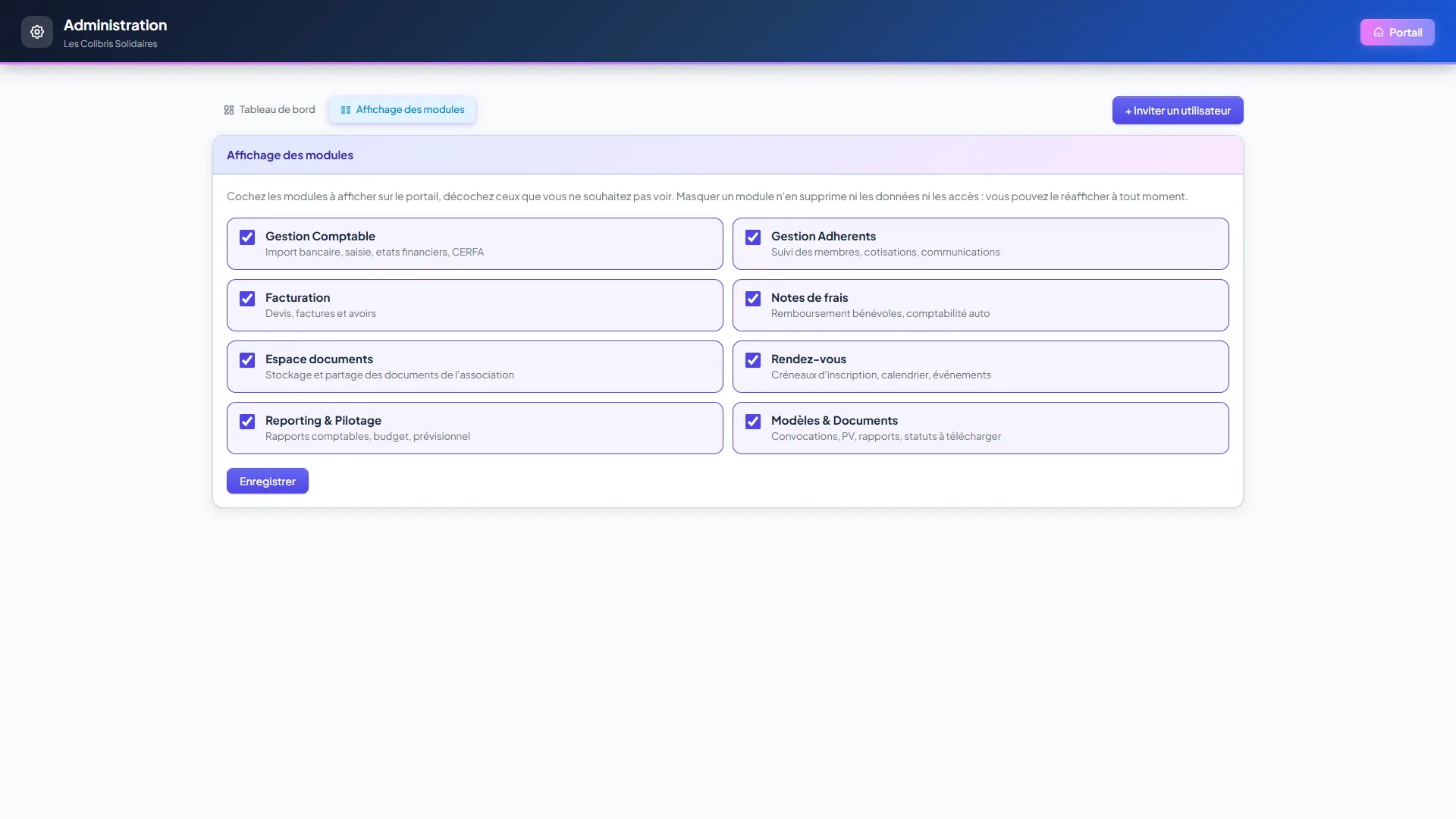Click Inviter un utilisateur button
Screen dimensions: 1456x819
(1178, 111)
